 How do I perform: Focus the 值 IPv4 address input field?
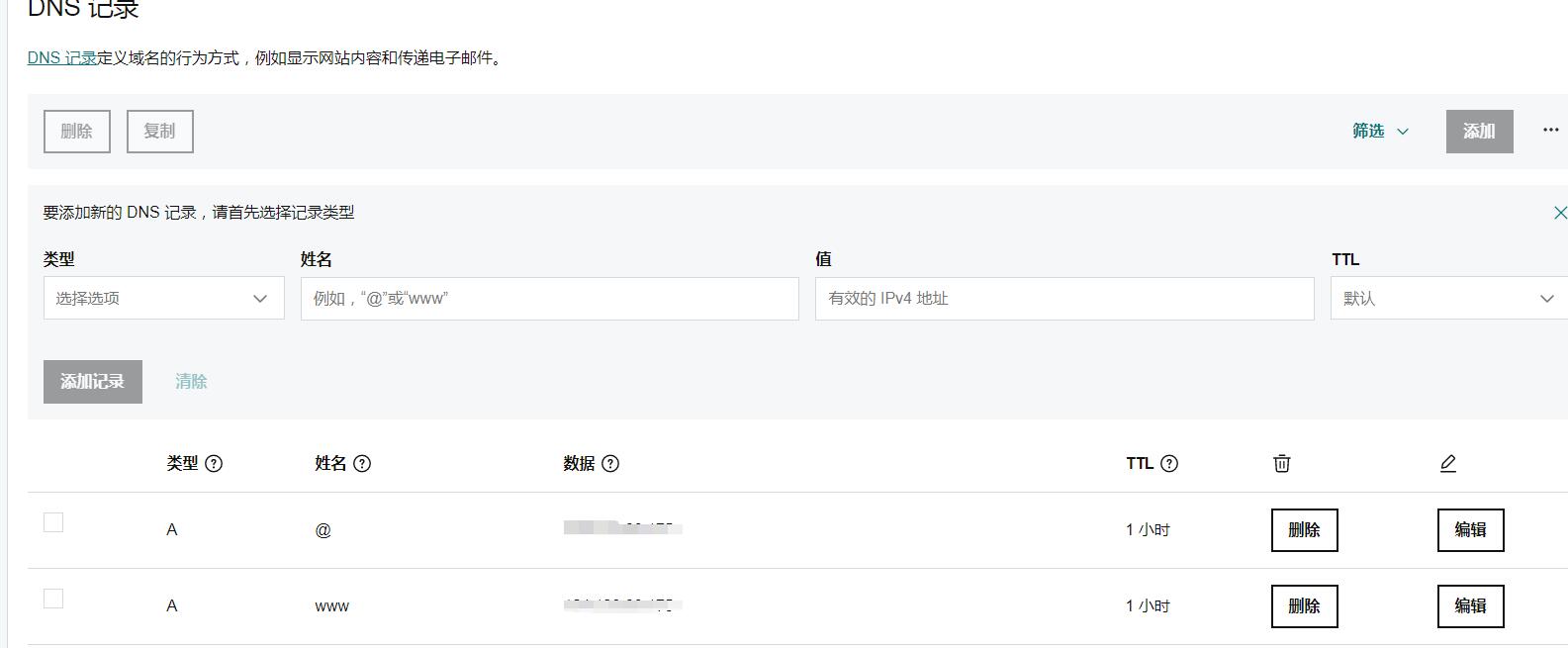click(1064, 298)
